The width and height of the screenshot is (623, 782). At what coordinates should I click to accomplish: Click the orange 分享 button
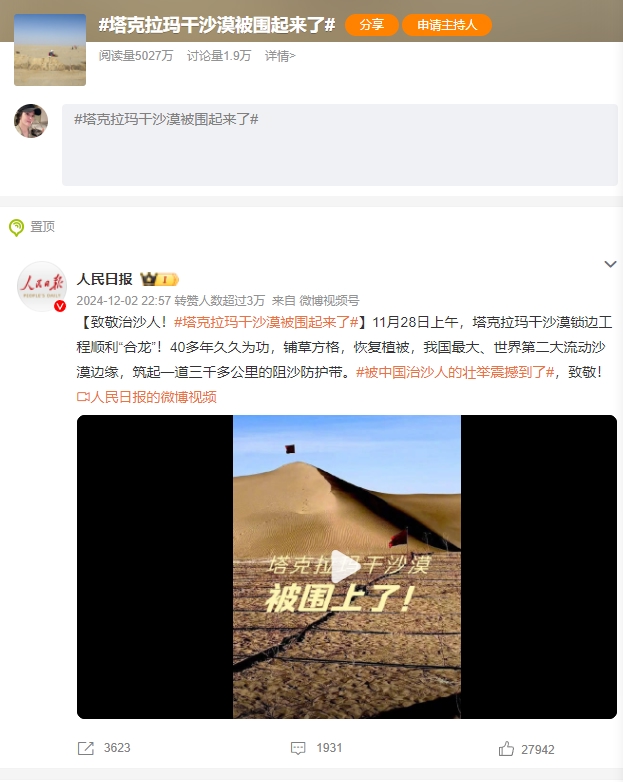point(372,24)
